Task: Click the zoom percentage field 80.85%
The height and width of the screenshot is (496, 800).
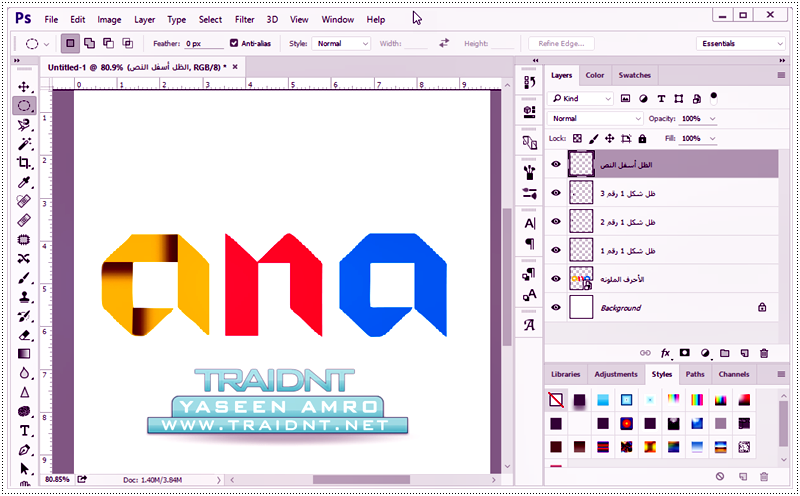Action: [57, 480]
